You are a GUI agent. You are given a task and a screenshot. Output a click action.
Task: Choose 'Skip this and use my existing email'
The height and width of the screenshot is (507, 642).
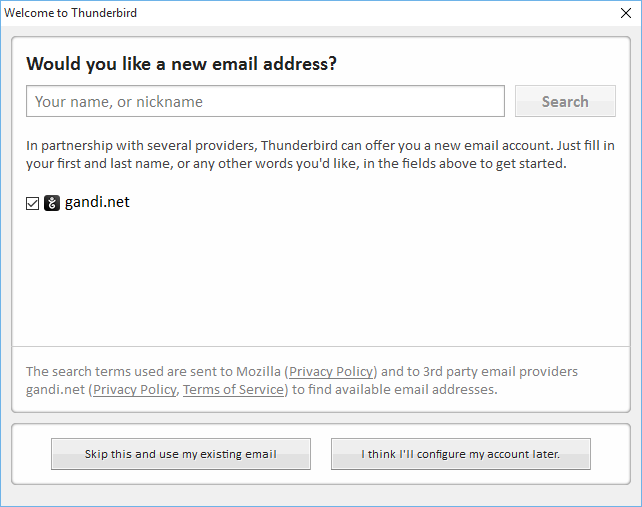[181, 454]
